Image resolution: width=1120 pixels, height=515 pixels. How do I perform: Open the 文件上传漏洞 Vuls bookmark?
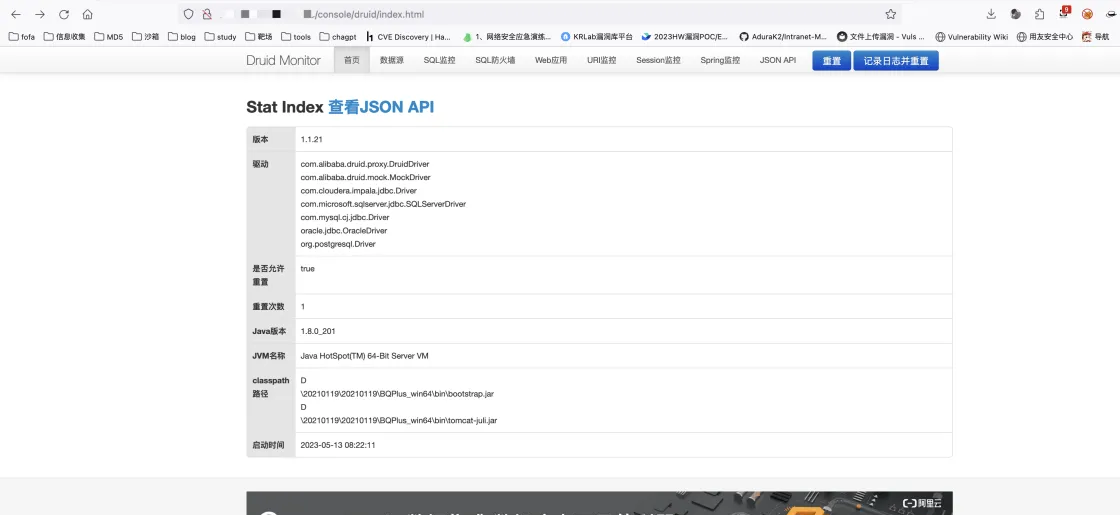pos(881,36)
